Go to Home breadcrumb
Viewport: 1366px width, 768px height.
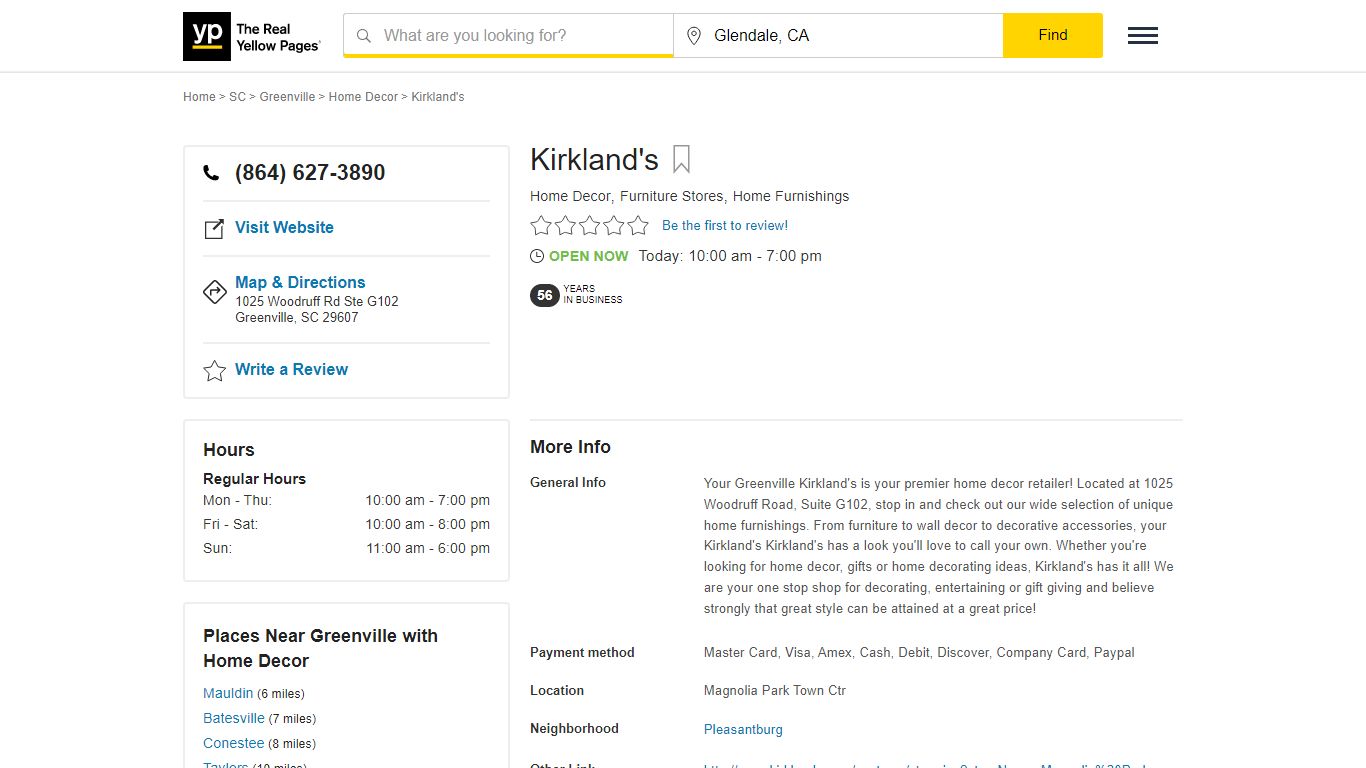[x=199, y=97]
